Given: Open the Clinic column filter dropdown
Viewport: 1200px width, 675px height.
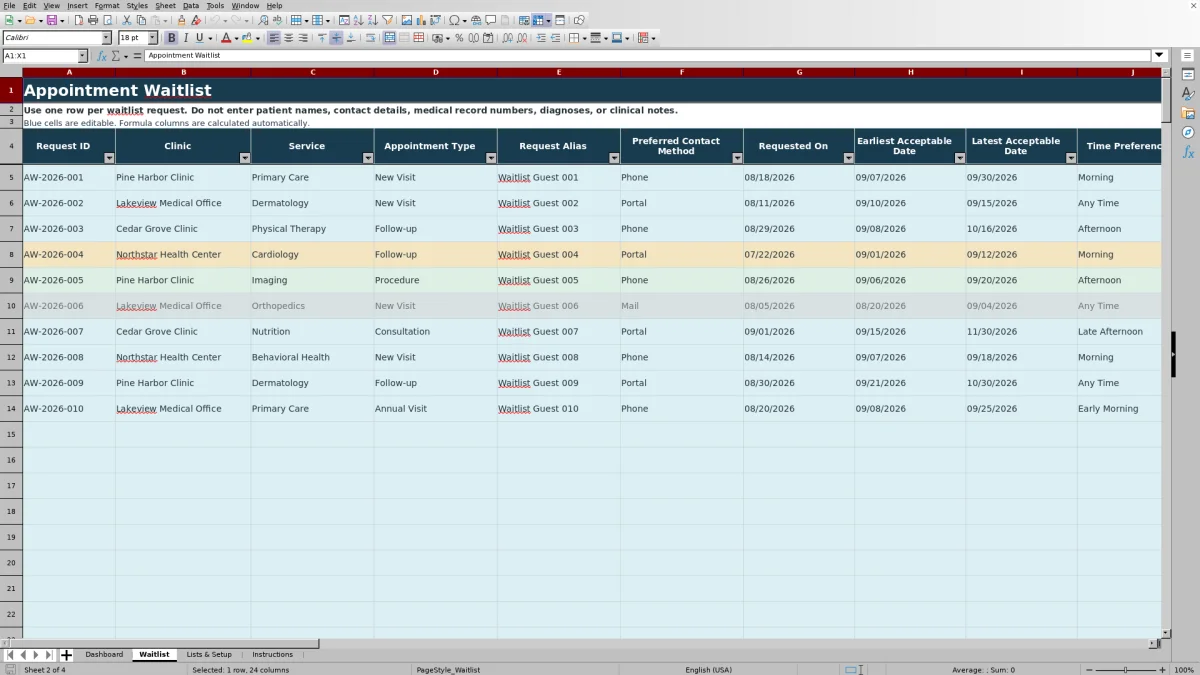Looking at the screenshot, I should pos(245,158).
